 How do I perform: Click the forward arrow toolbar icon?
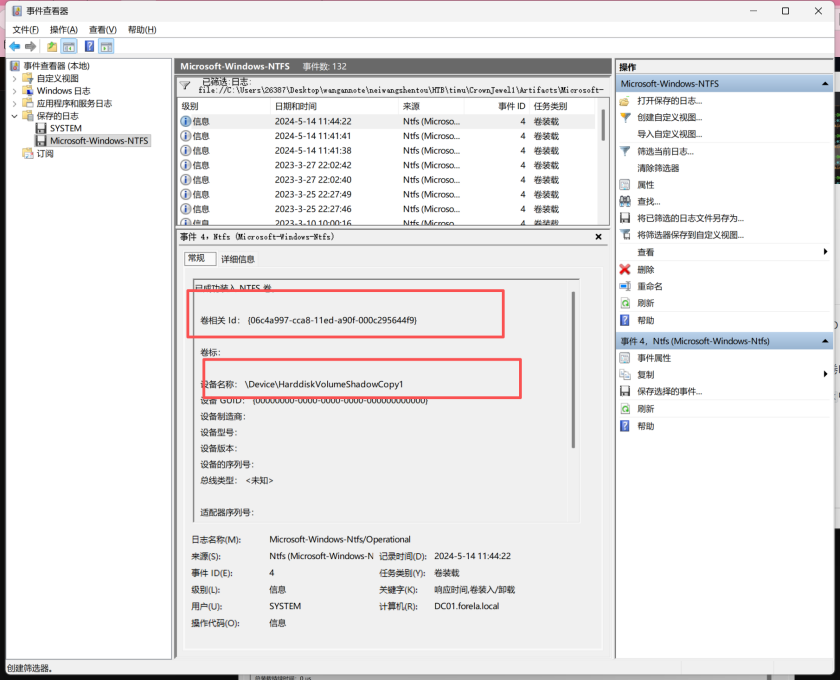31,47
